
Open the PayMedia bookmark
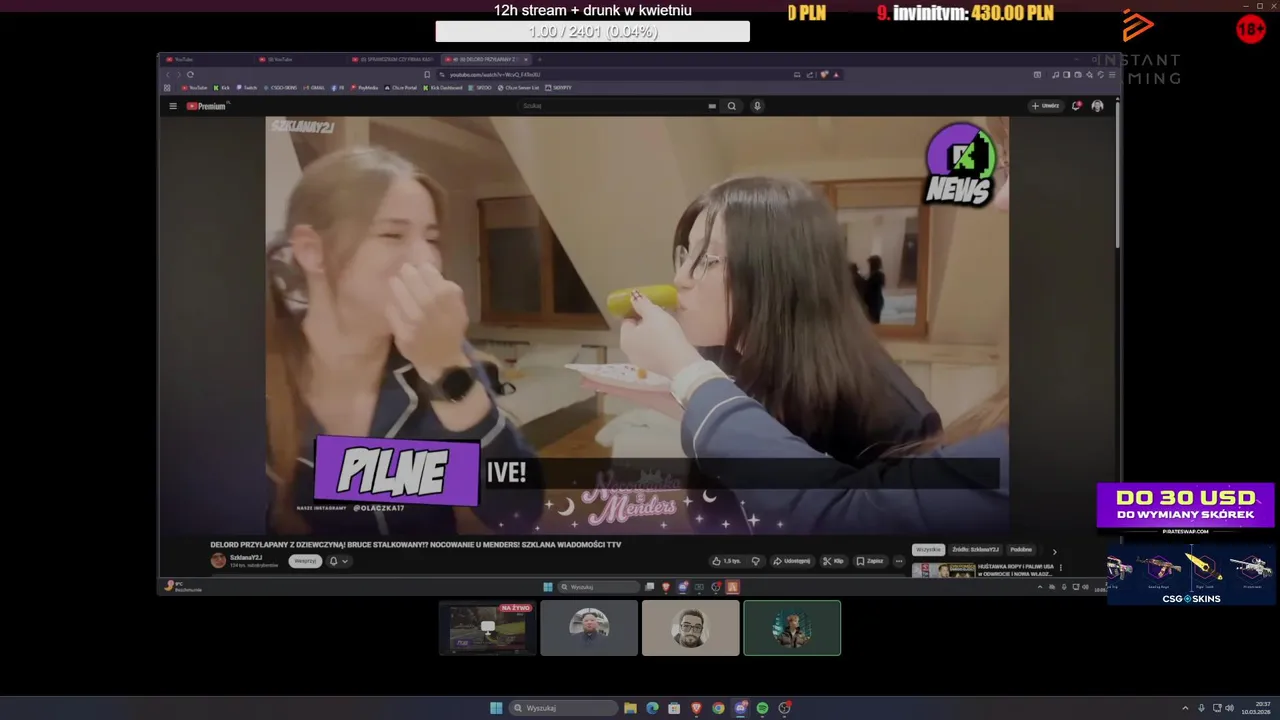tap(365, 88)
